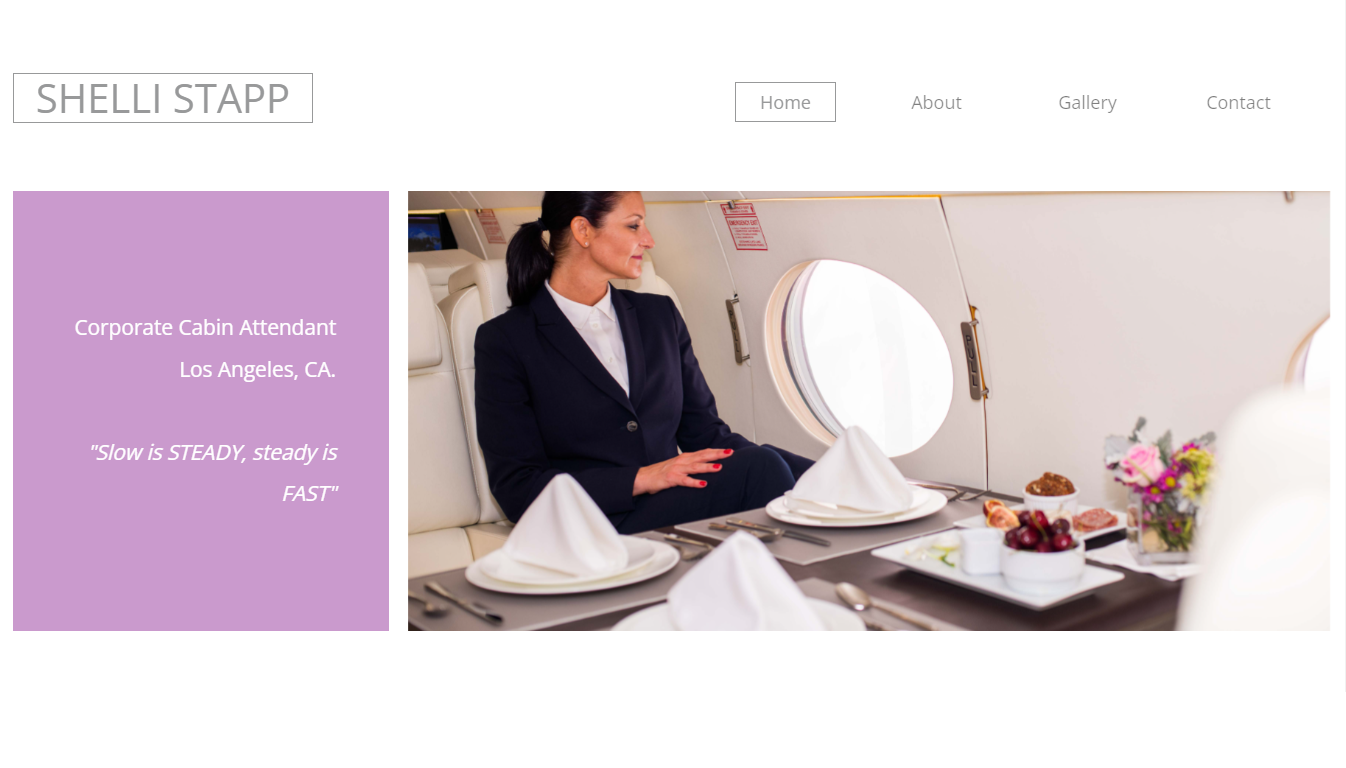Click the vertical scrollbar at right edge
The height and width of the screenshot is (768, 1346).
(1345, 345)
